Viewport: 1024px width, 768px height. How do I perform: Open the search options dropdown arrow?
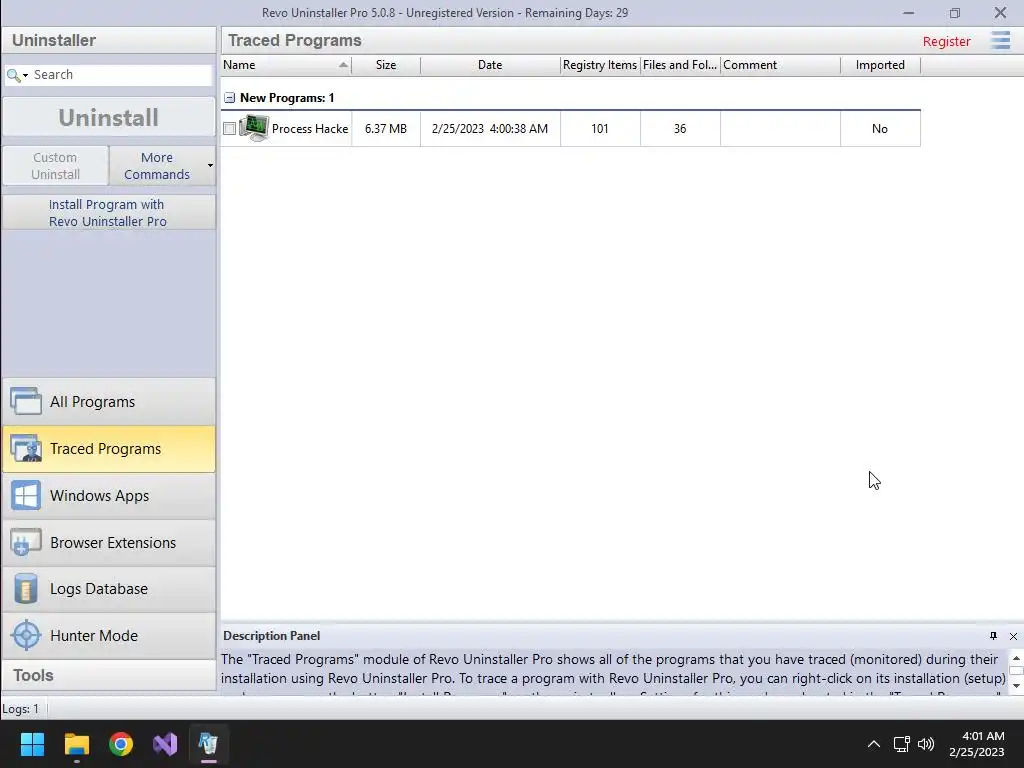25,76
